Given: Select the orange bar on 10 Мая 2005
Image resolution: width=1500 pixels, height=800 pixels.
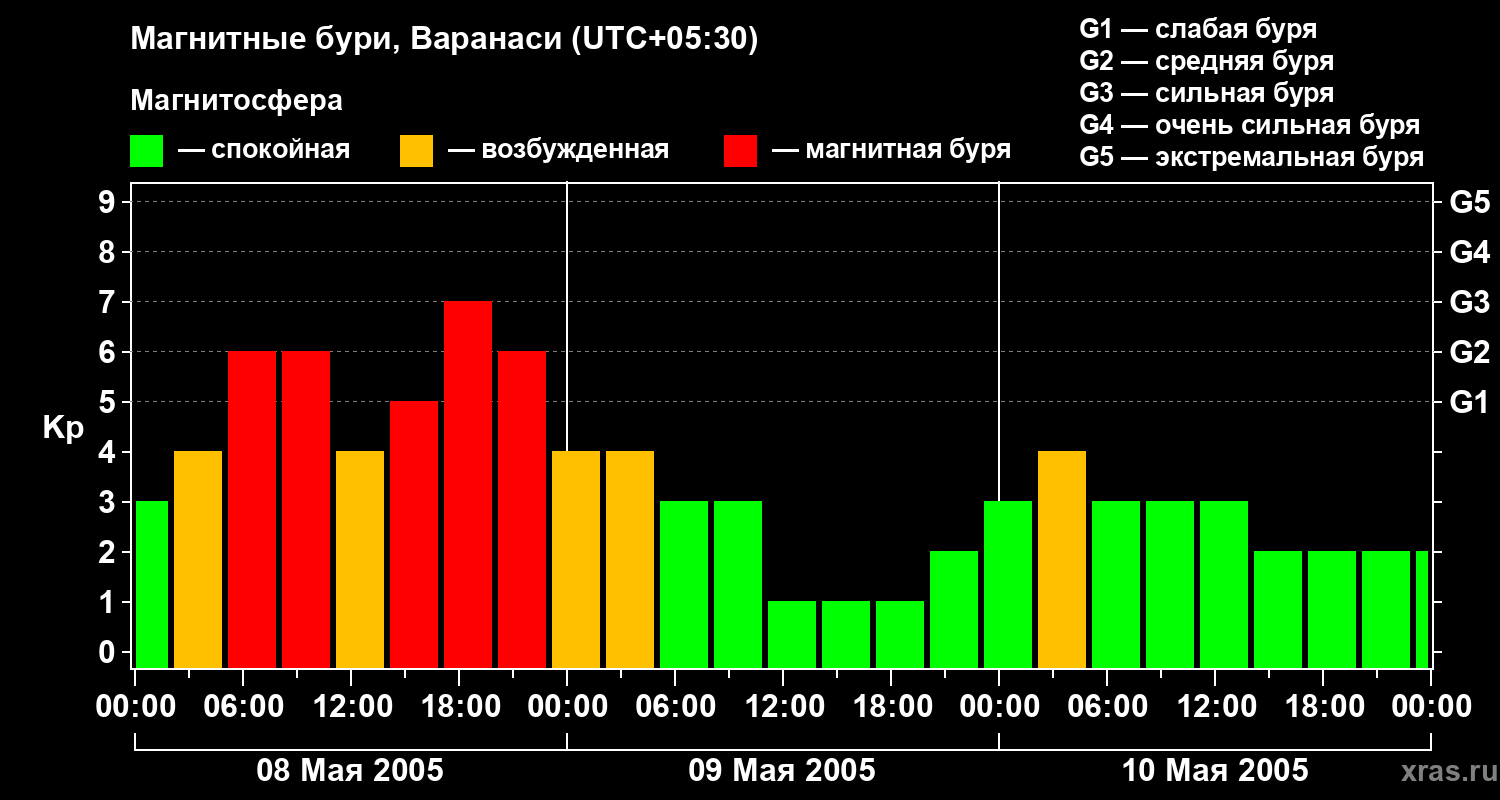Looking at the screenshot, I should [1062, 559].
